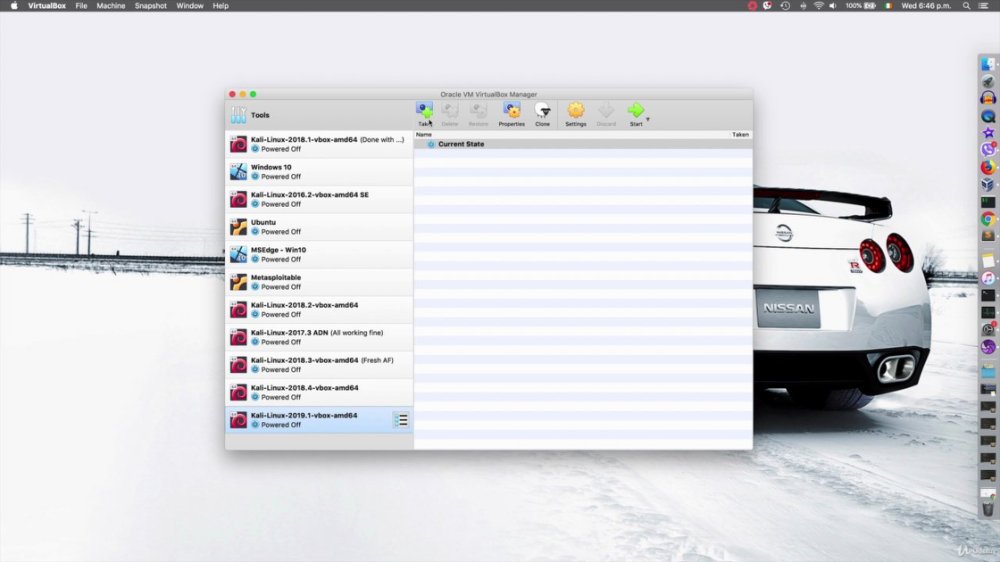Open the Machine menu
Image resolution: width=1000 pixels, height=562 pixels.
pyautogui.click(x=111, y=6)
